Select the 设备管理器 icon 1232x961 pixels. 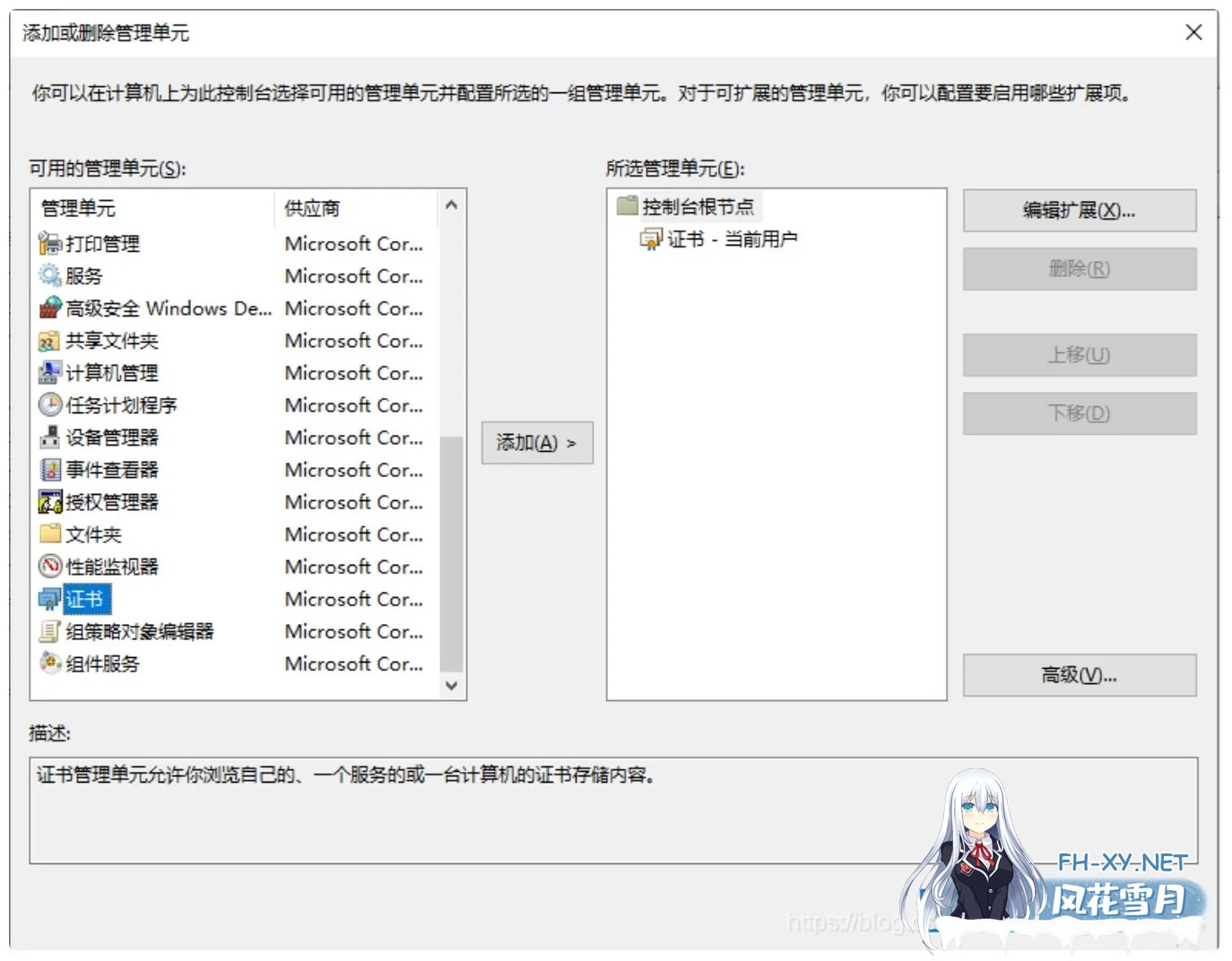pos(50,437)
